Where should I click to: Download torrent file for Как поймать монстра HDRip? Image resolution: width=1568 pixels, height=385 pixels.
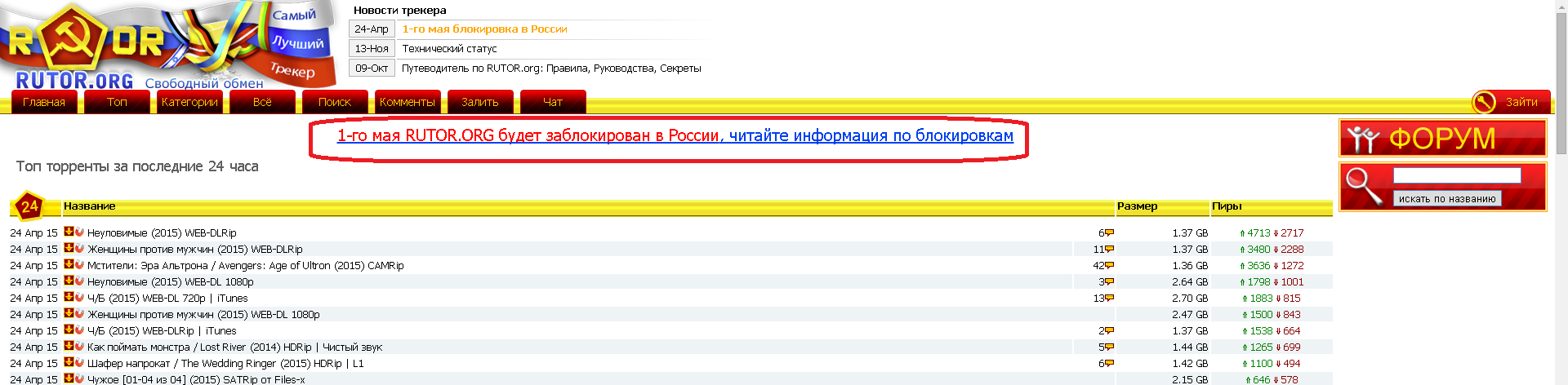69,346
